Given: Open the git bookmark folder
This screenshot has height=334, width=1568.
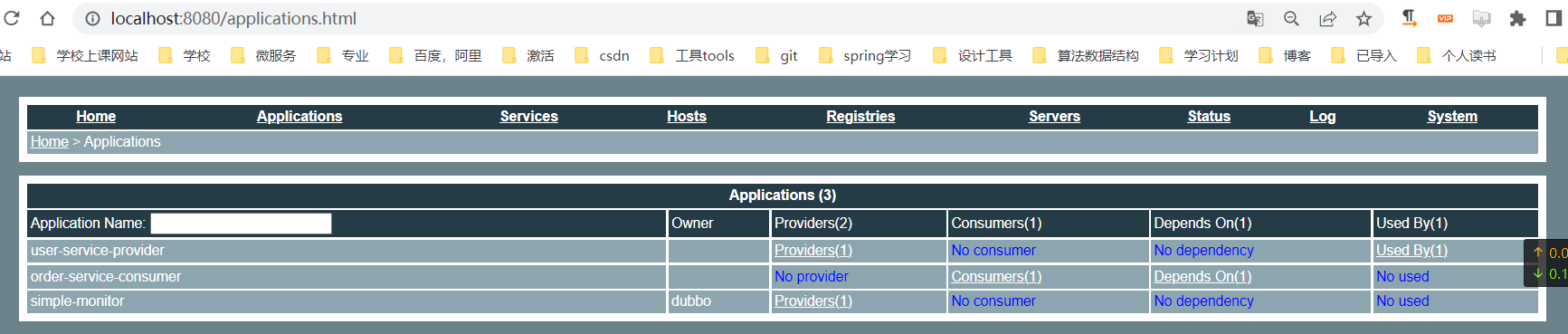Looking at the screenshot, I should (776, 55).
